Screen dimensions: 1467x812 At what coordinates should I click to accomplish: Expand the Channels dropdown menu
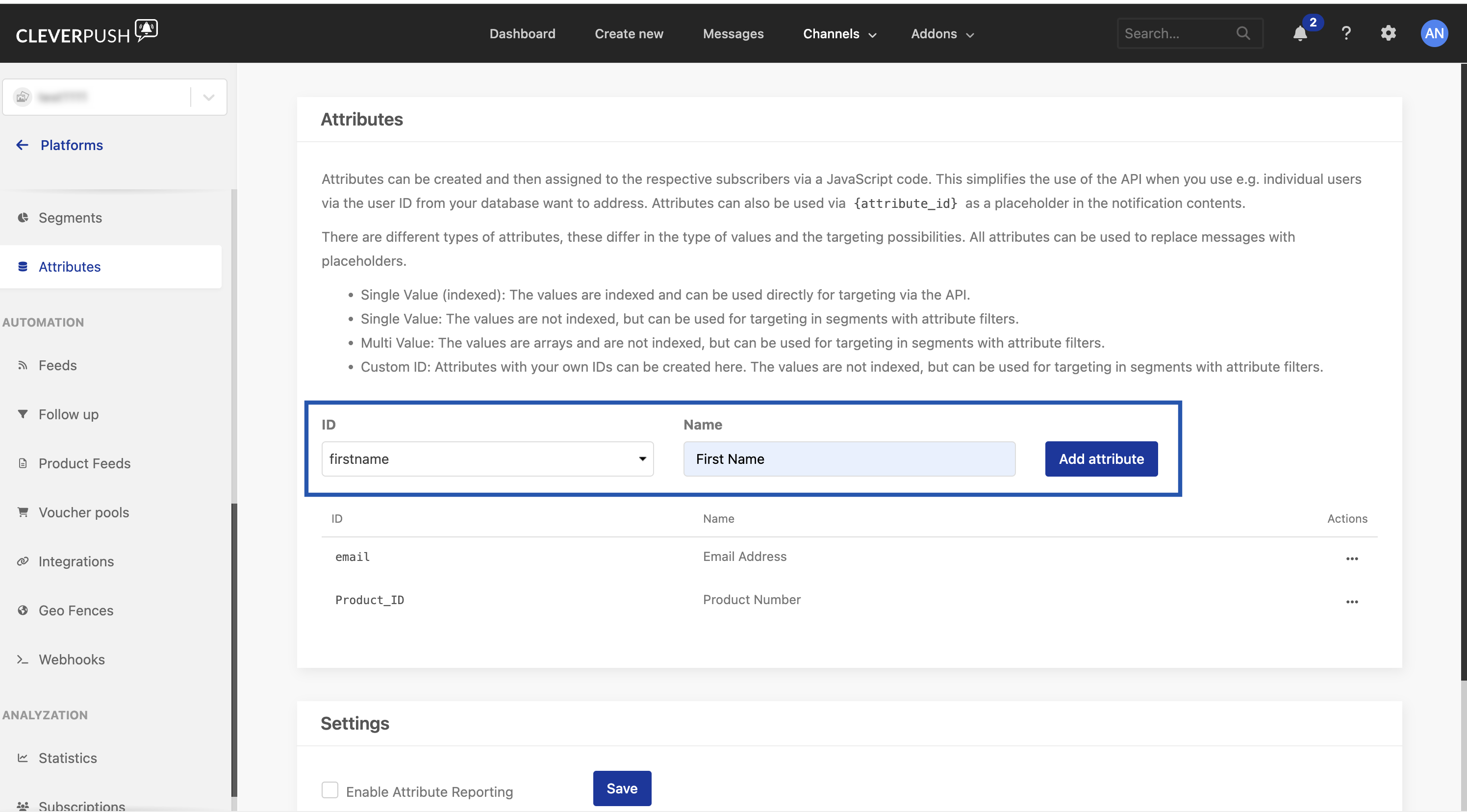tap(839, 34)
